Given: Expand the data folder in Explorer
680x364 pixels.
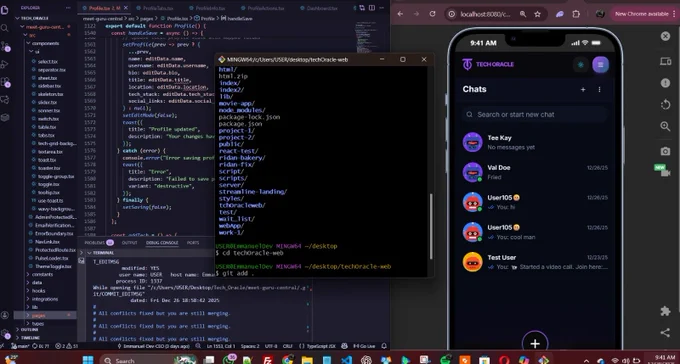Looking at the screenshot, I should coord(35,282).
